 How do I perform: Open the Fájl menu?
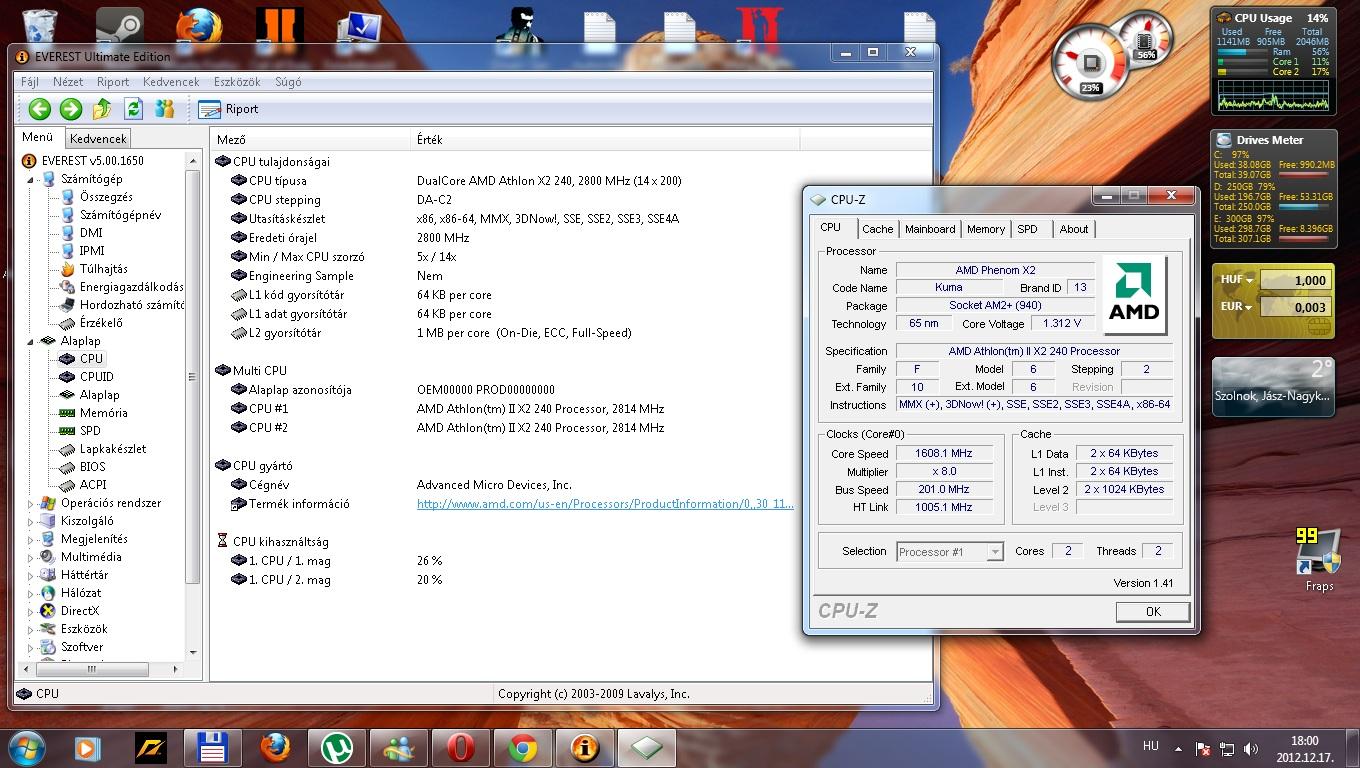click(x=30, y=82)
